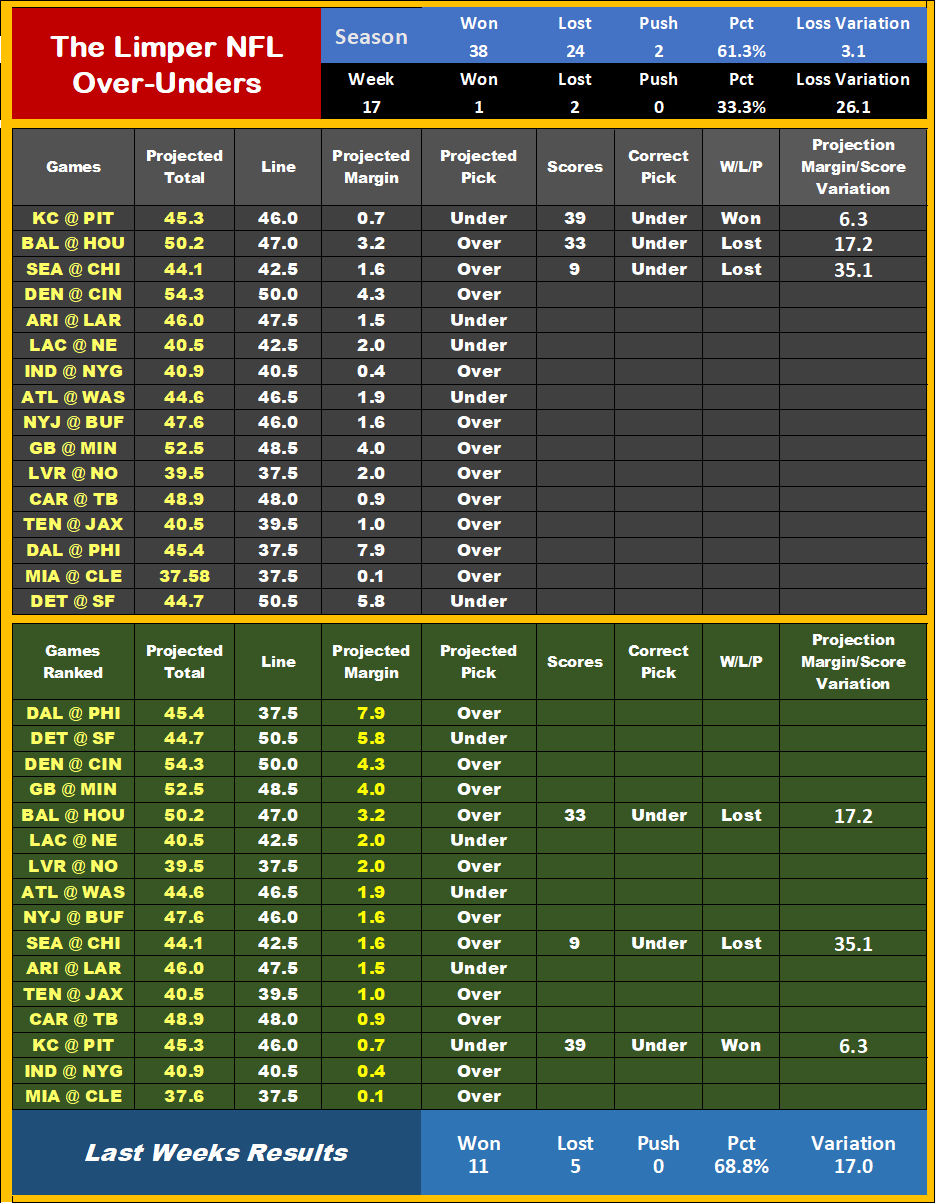This screenshot has height=1204, width=936.
Task: Select last week's Variation value 17.0
Action: [853, 1166]
